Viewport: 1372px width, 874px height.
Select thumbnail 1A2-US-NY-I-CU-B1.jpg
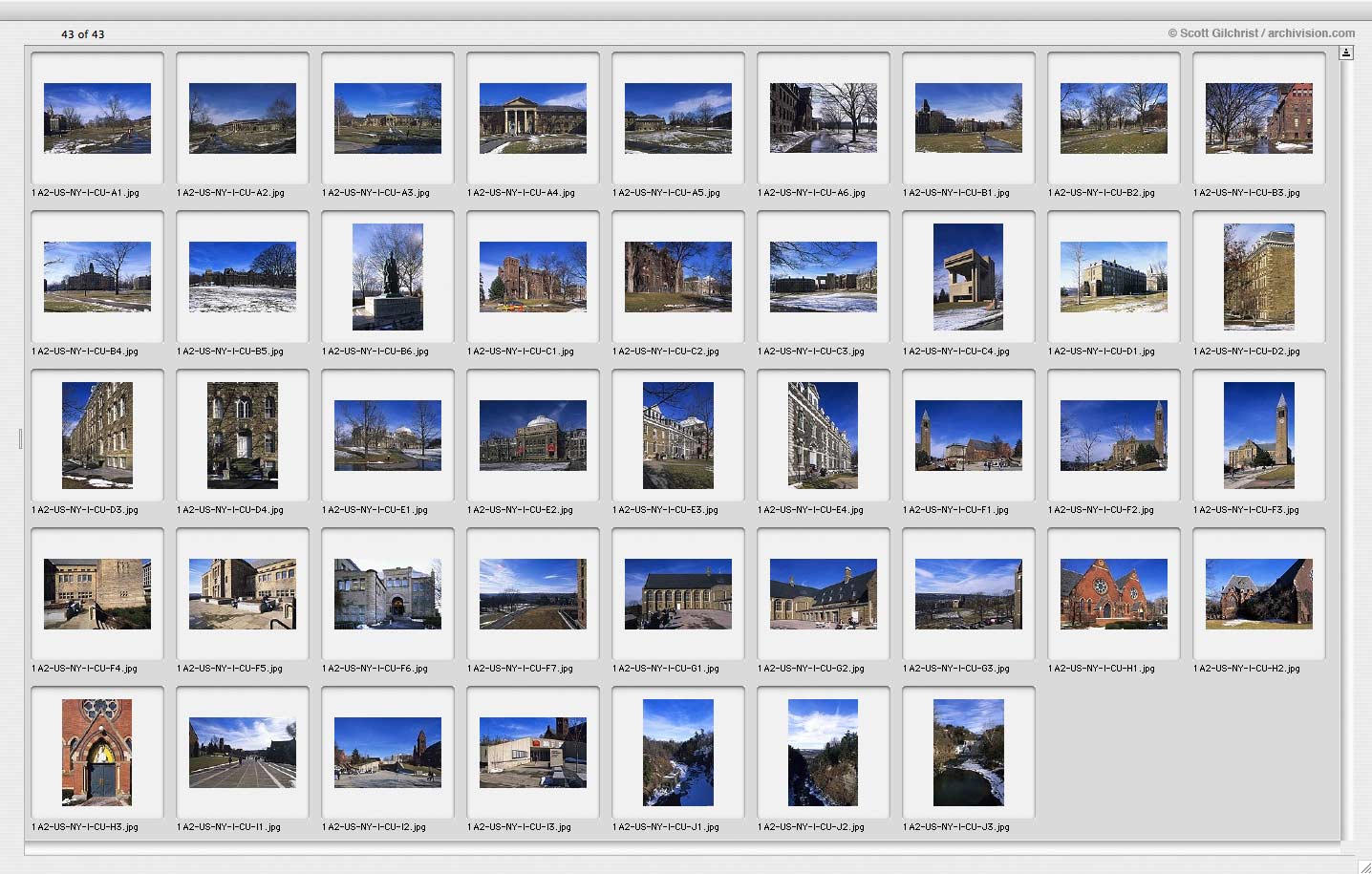pyautogui.click(x=969, y=118)
